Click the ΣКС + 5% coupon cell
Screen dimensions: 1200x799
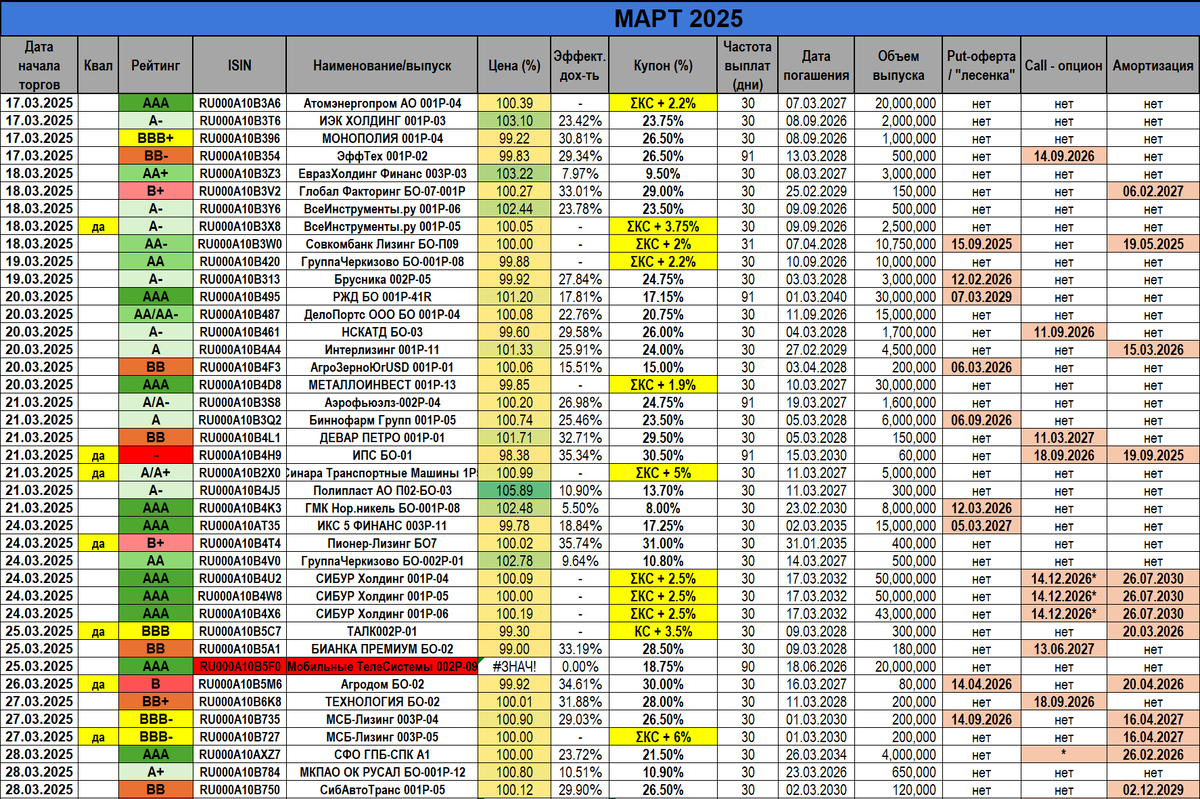click(663, 471)
